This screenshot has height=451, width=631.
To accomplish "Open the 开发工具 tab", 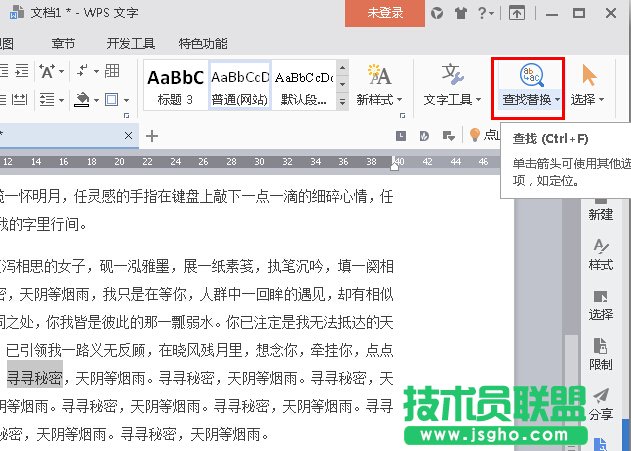I will point(131,44).
